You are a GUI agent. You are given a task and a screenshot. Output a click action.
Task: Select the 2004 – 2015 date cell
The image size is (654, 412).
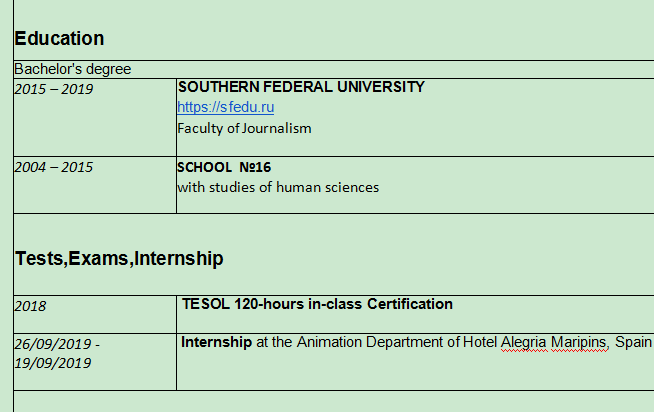pyautogui.click(x=53, y=167)
